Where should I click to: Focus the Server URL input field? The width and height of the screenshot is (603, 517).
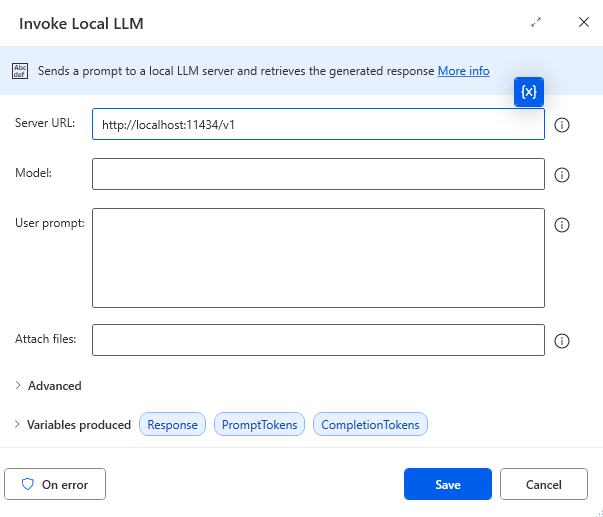[x=318, y=124]
